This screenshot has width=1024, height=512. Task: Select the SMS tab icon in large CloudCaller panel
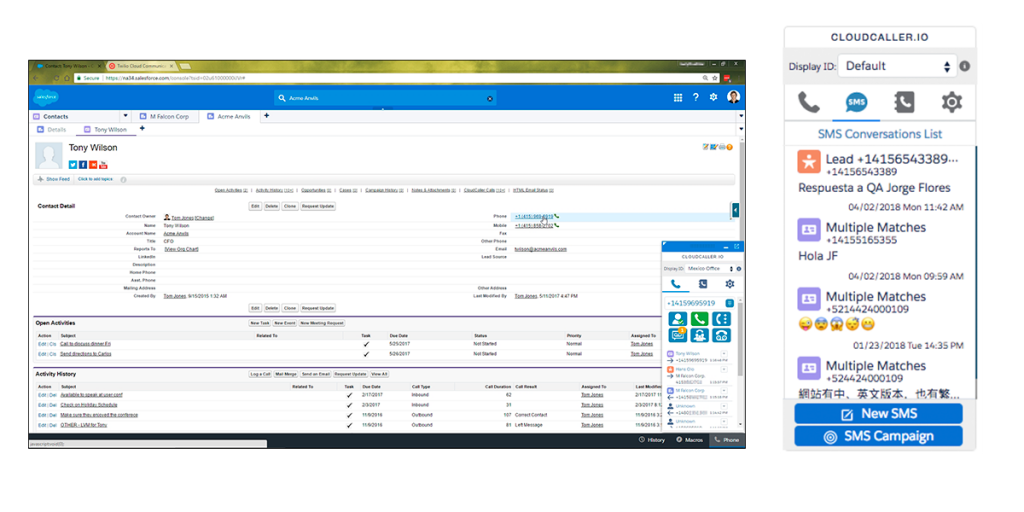(856, 103)
